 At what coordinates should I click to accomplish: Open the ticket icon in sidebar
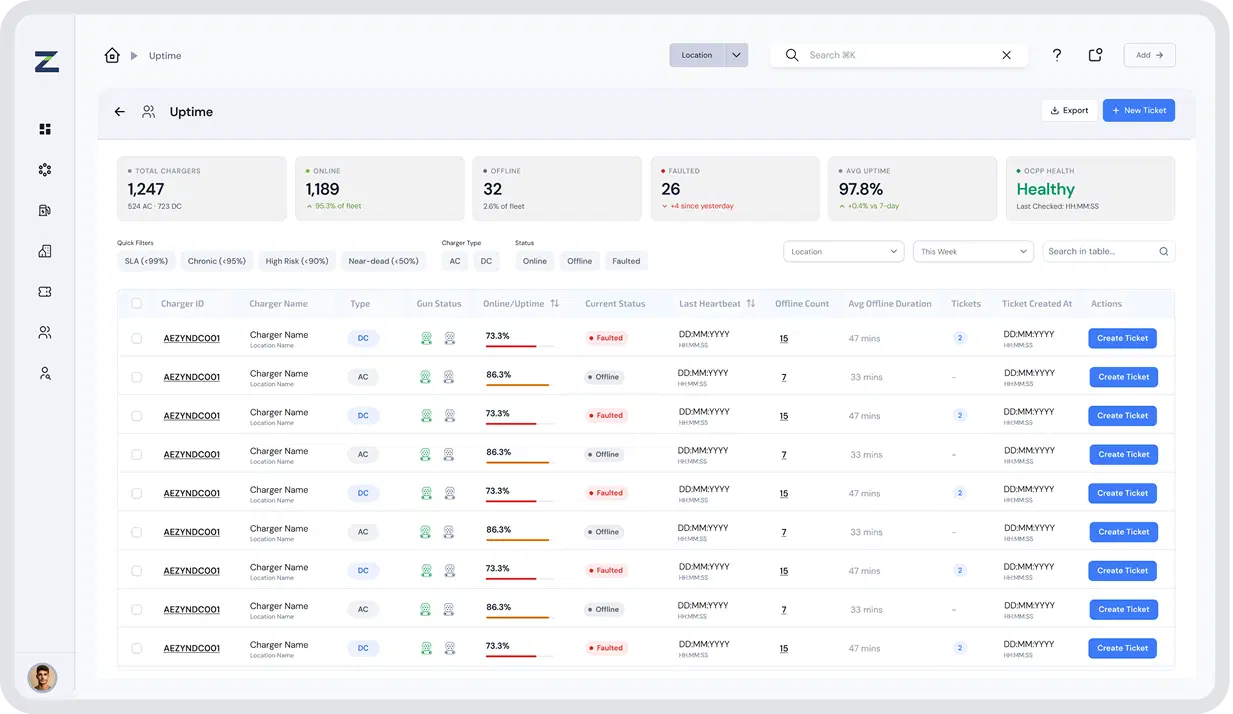point(45,292)
